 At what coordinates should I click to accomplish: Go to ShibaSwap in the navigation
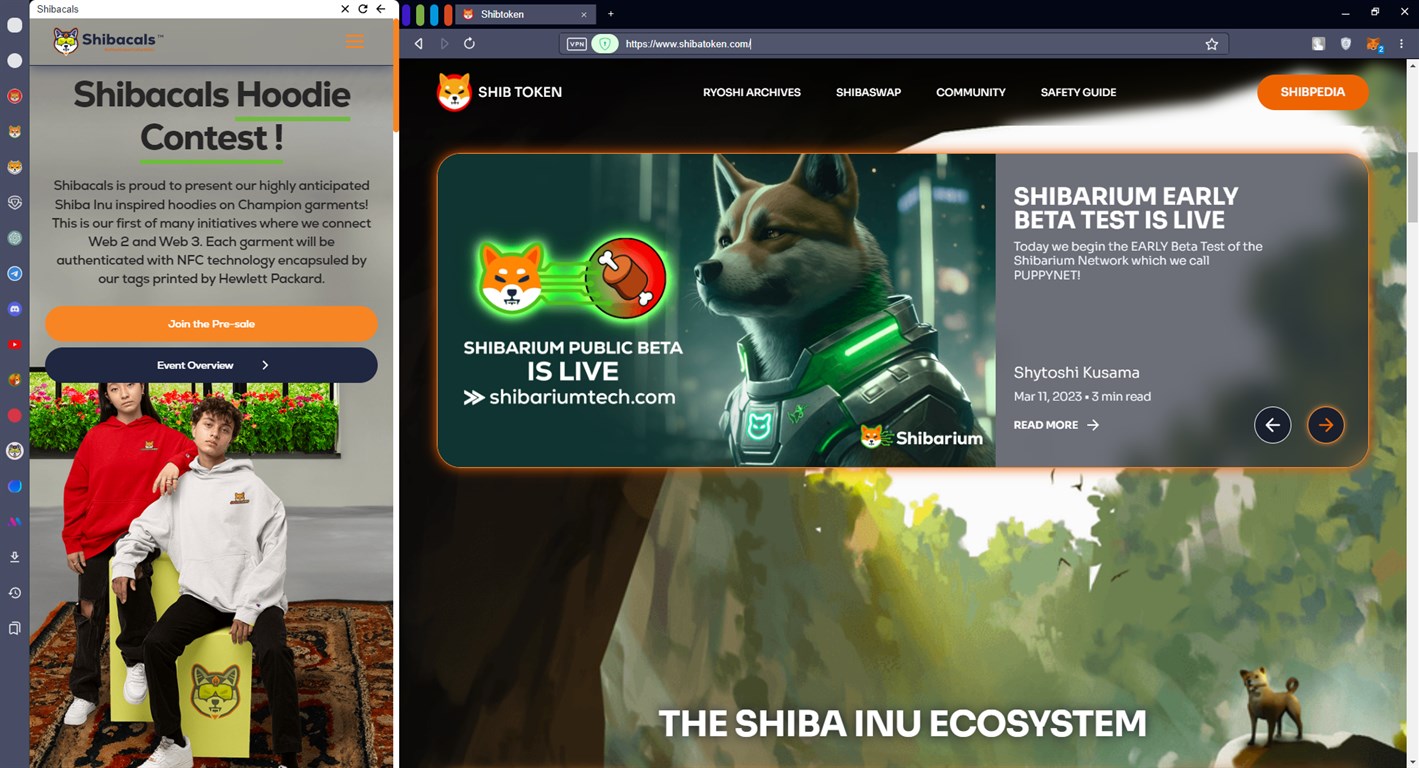tap(868, 92)
